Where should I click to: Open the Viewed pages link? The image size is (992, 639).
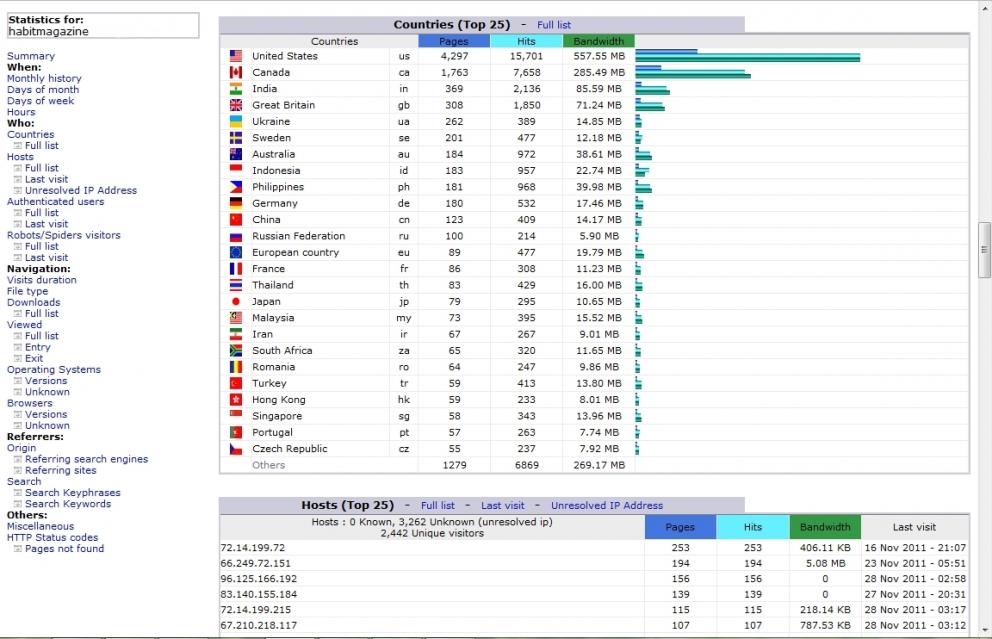coord(24,325)
